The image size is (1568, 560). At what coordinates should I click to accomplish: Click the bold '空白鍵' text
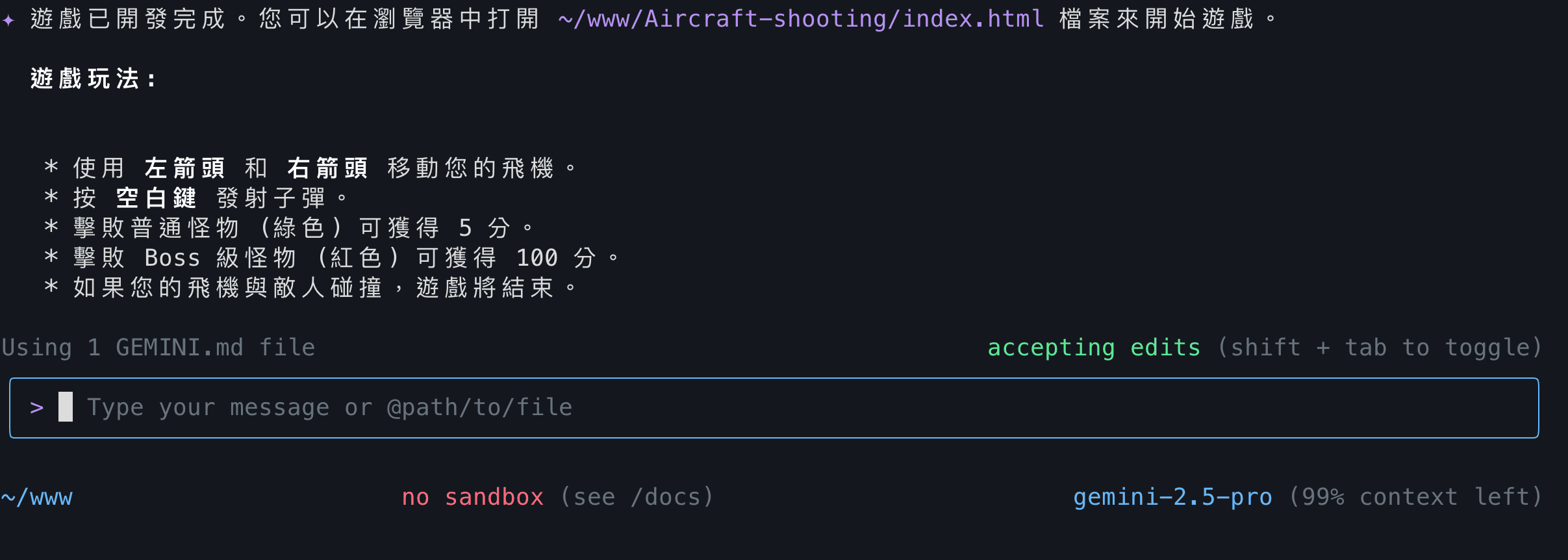click(156, 198)
